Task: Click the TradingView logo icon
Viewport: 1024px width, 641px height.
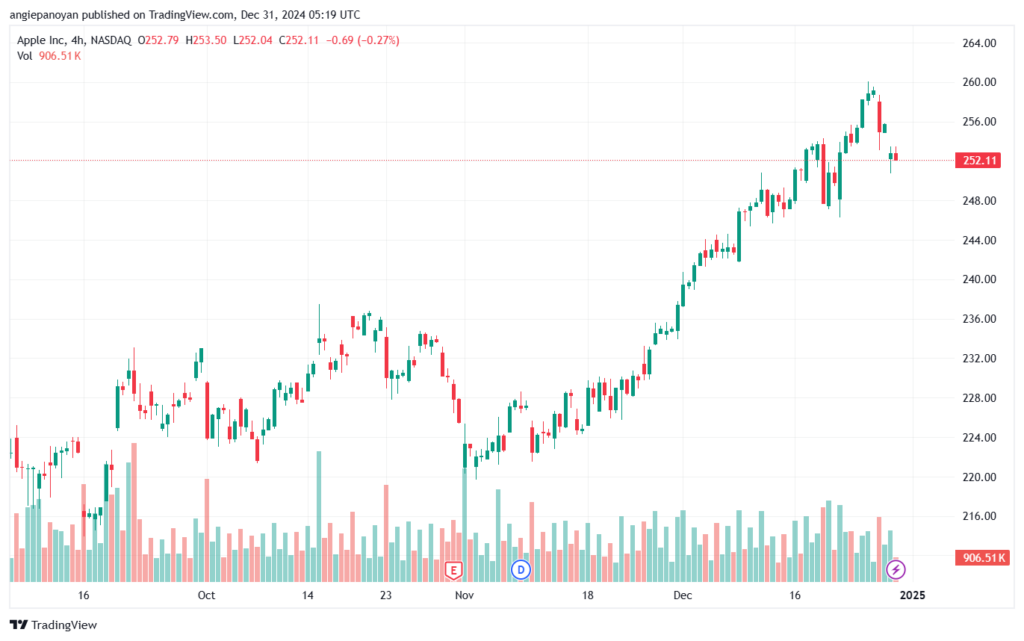Action: [19, 625]
